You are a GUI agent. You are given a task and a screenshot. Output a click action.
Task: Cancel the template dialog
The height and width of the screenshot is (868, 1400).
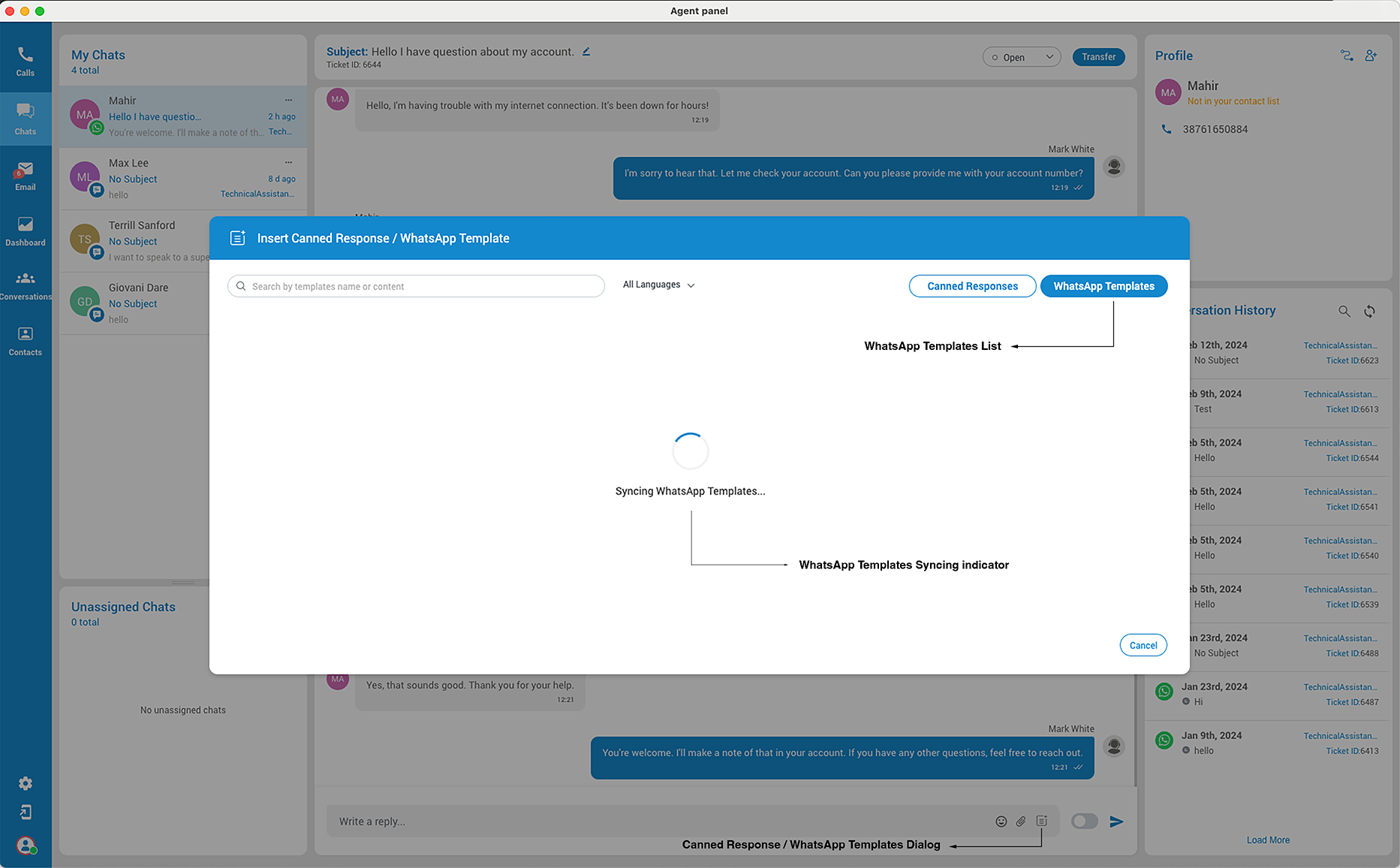pyautogui.click(x=1143, y=645)
